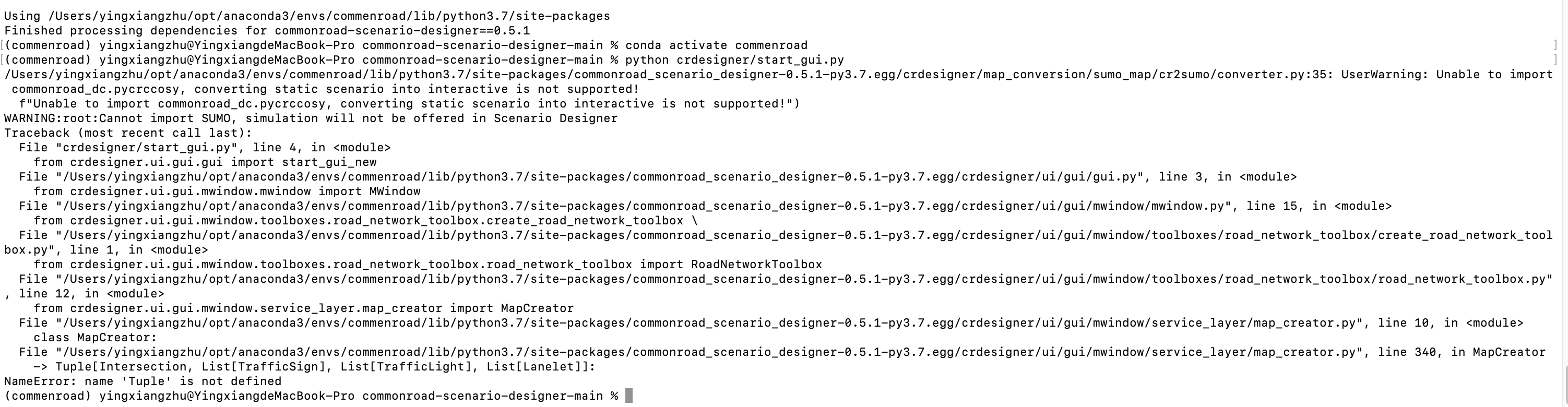
Task: Click the 'python crdesigner/start_gui.py' command text
Action: [x=734, y=60]
